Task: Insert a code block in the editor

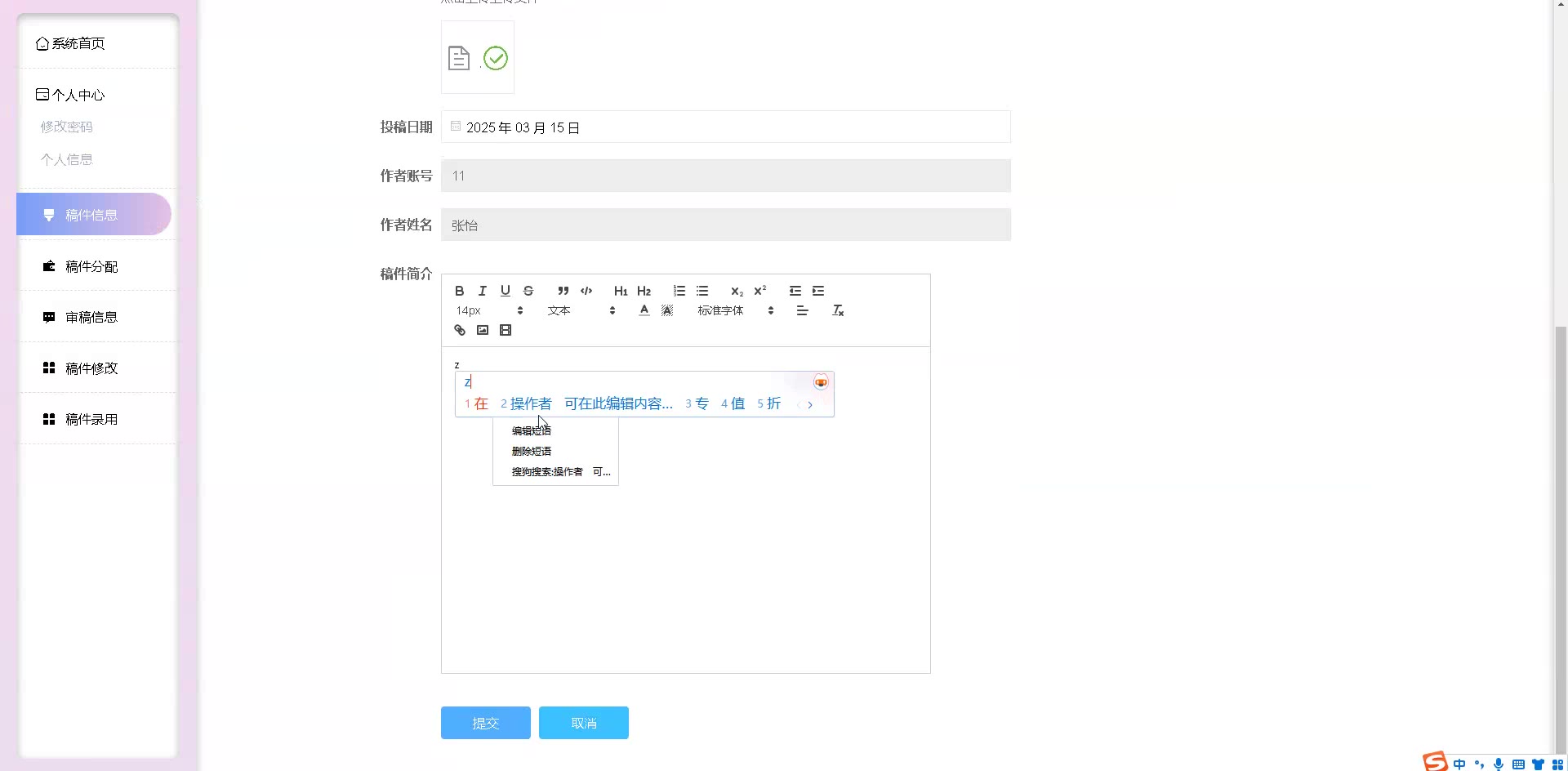Action: tap(586, 291)
